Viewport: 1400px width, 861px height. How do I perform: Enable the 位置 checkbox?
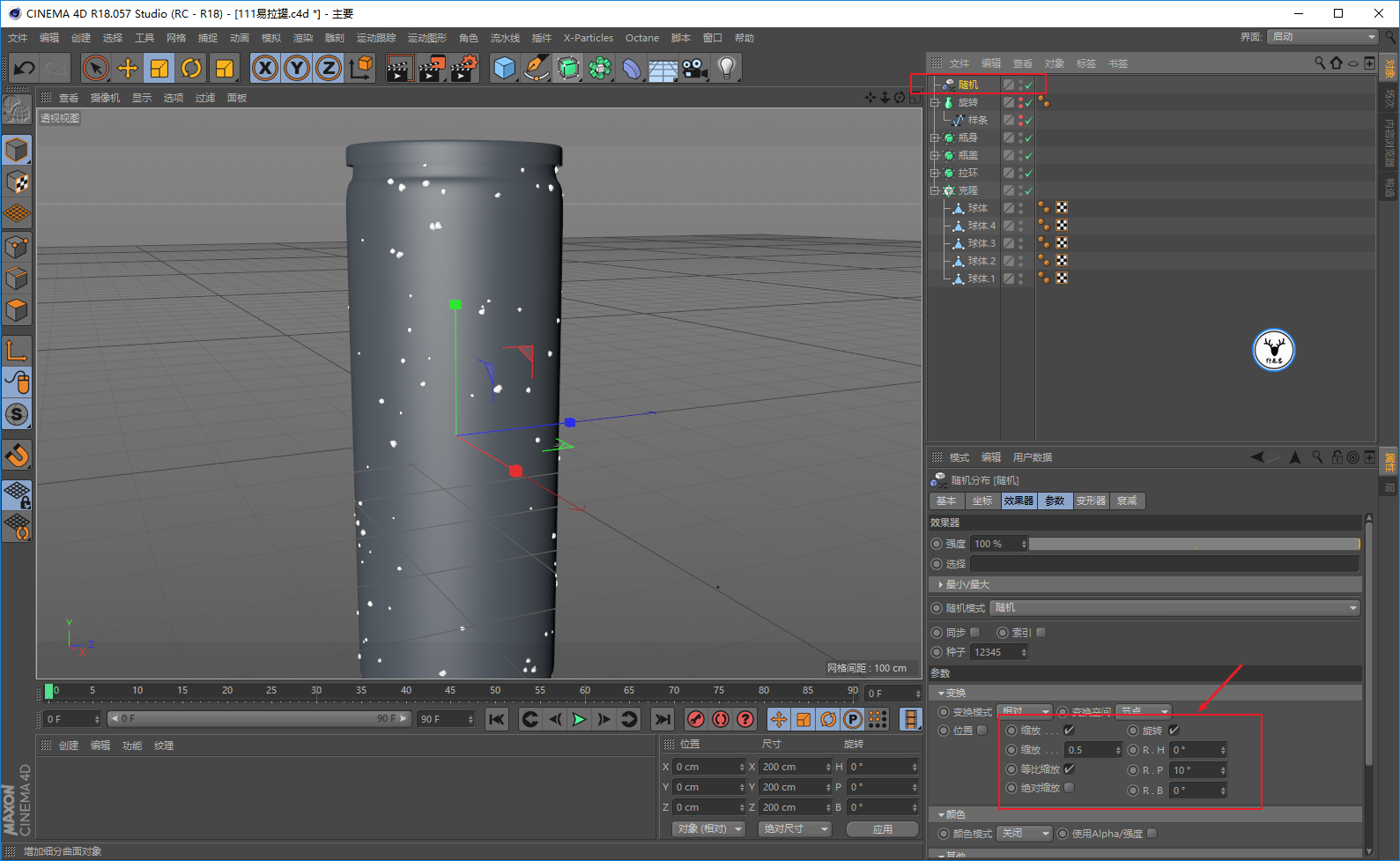point(982,731)
